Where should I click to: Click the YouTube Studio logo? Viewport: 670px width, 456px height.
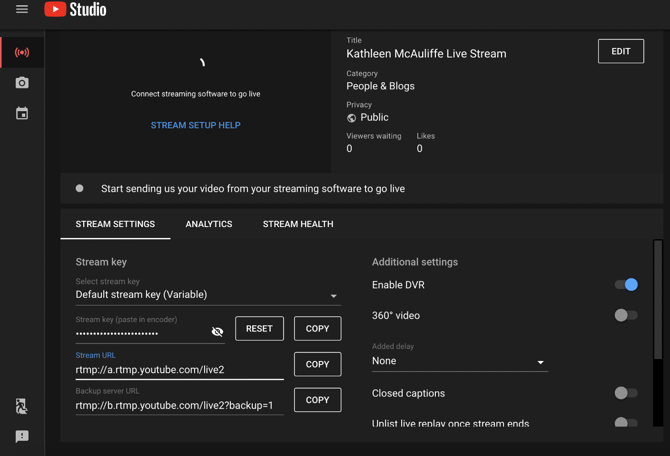[76, 10]
